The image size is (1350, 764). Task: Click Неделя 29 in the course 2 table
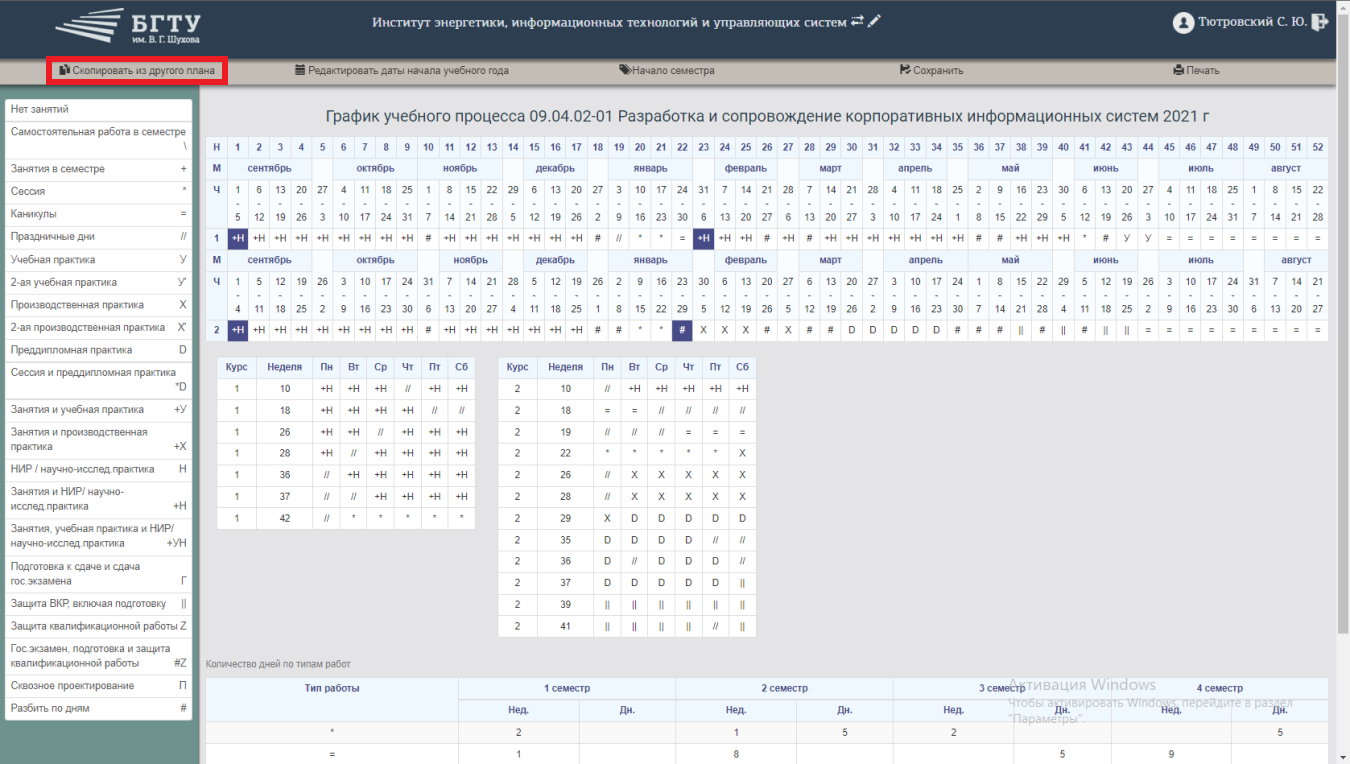click(566, 518)
